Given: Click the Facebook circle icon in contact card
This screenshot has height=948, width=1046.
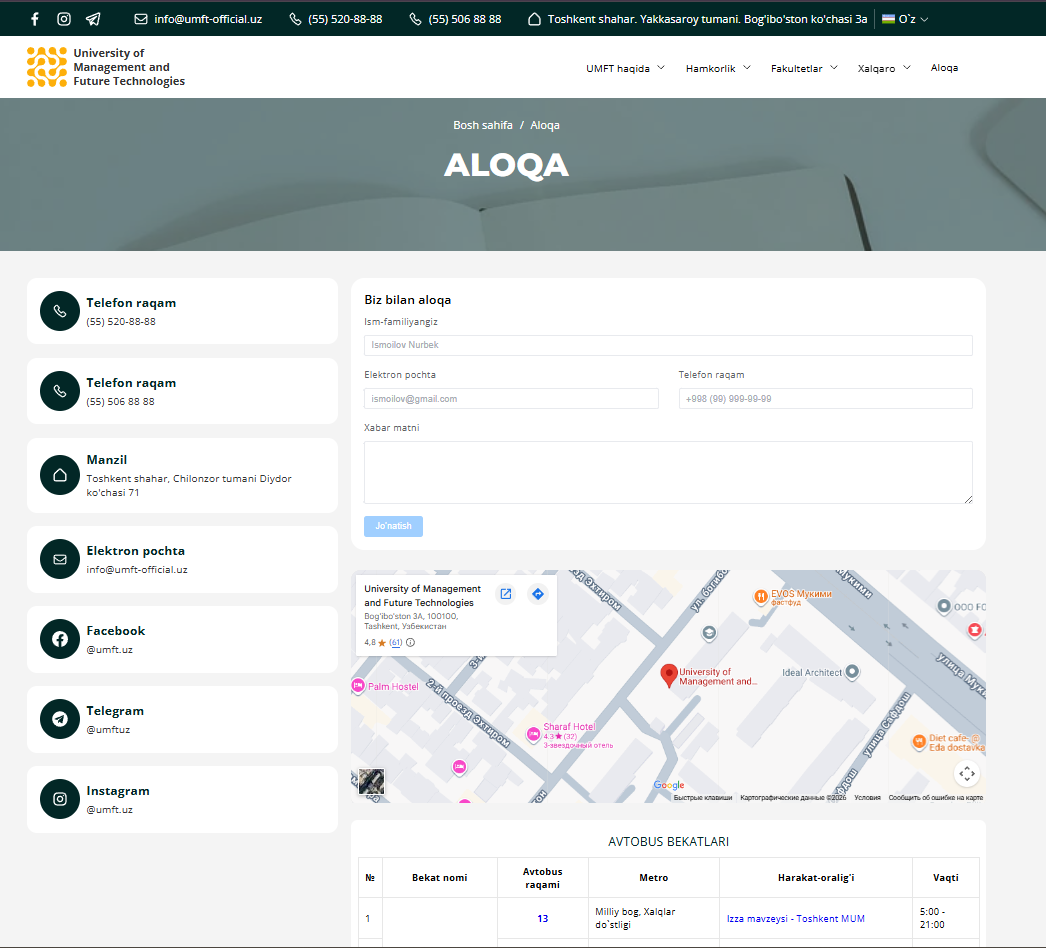Looking at the screenshot, I should [60, 639].
